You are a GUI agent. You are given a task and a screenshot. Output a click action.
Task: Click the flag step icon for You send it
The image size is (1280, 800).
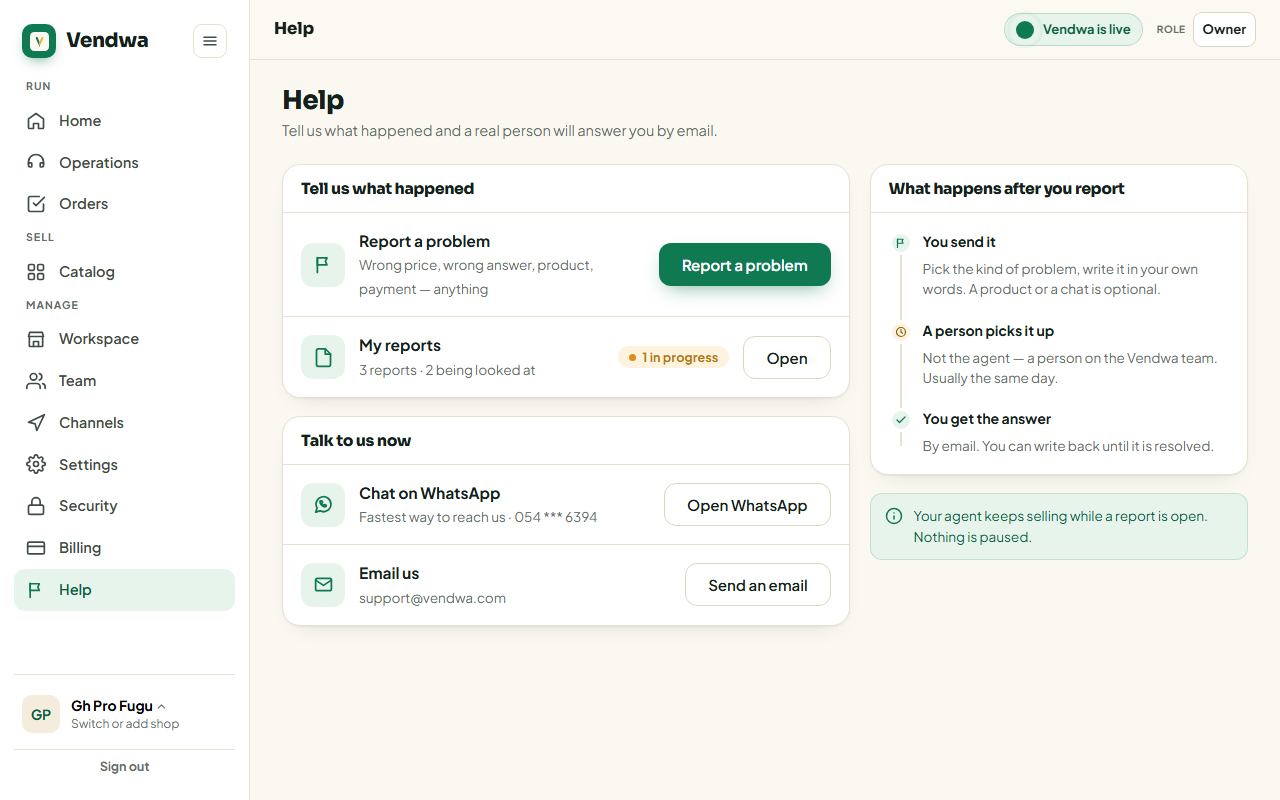coord(900,243)
